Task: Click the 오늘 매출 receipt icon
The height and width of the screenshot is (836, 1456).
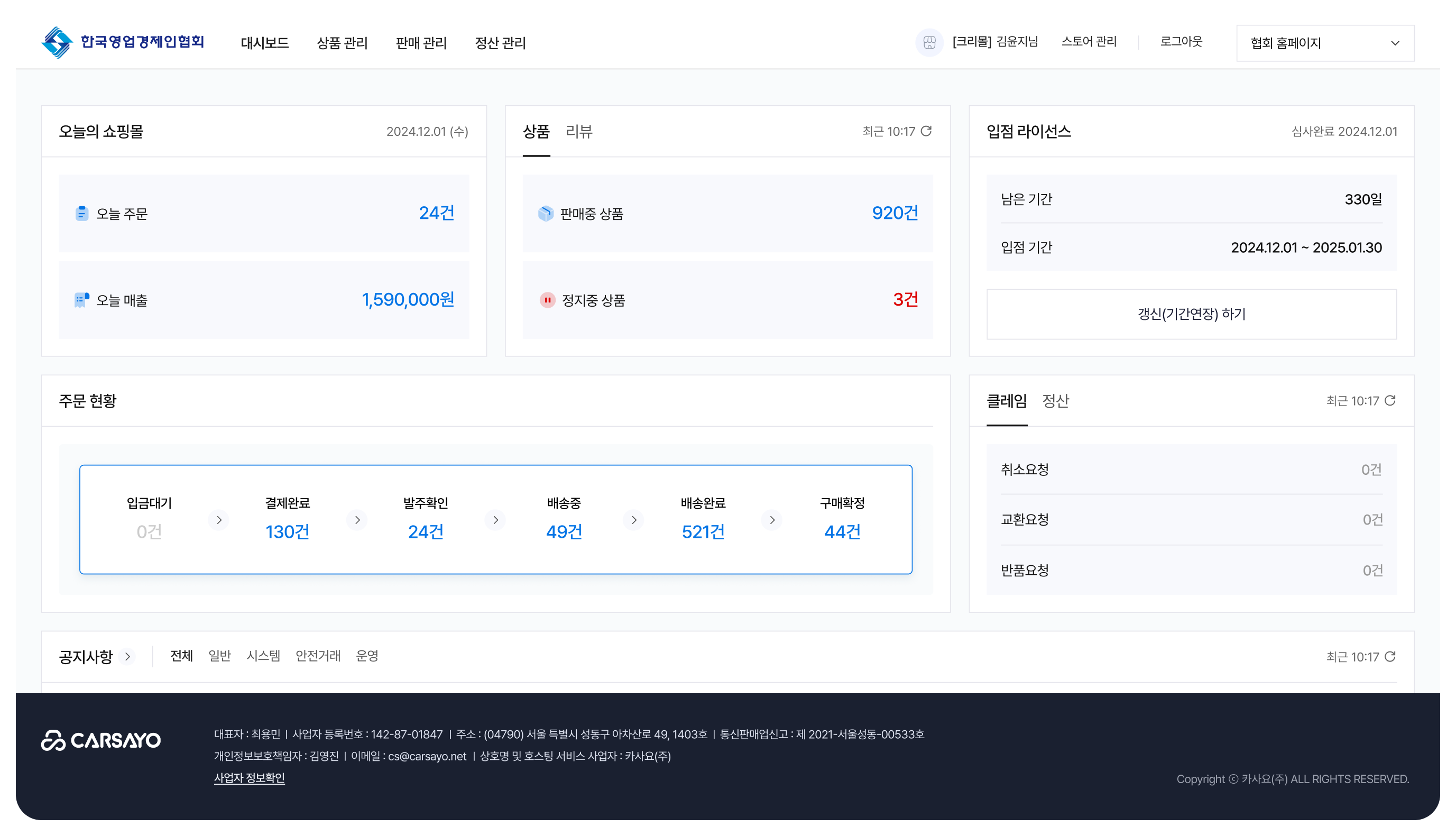Action: [x=81, y=300]
